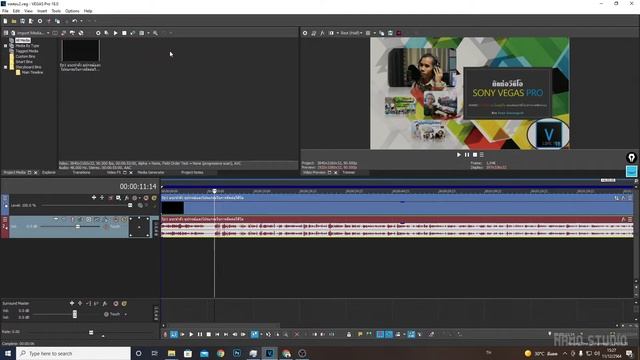Image resolution: width=640 pixels, height=360 pixels.
Task: Start preview of selected media in Project Media
Action: (116, 33)
